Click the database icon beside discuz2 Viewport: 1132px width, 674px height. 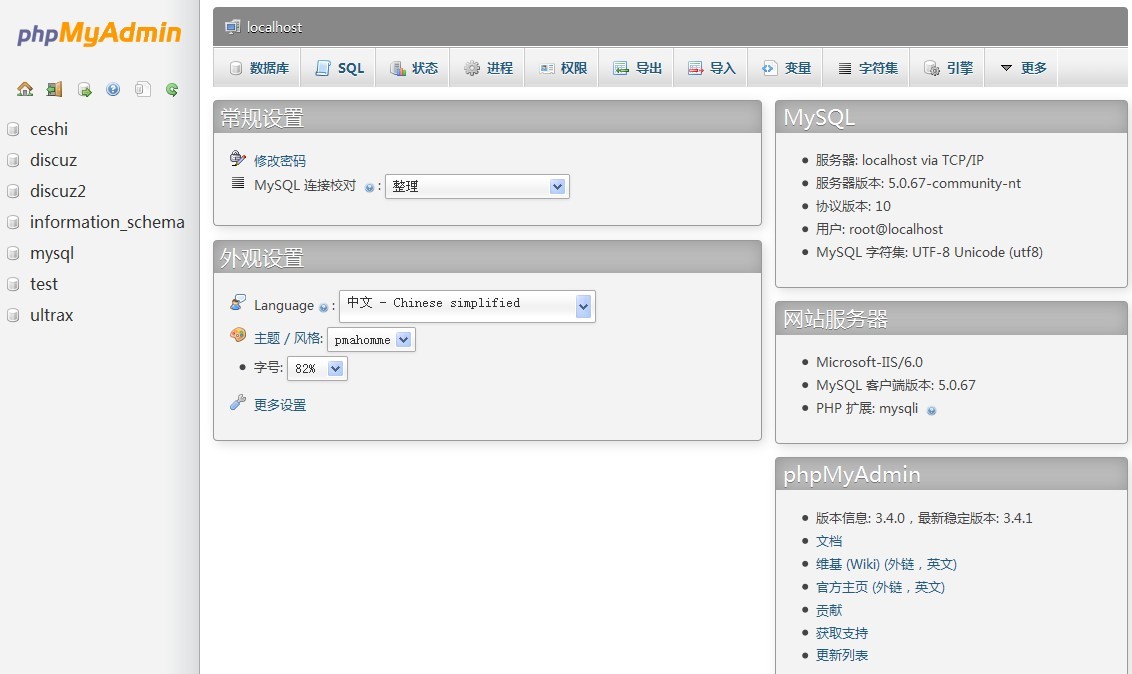[x=13, y=191]
